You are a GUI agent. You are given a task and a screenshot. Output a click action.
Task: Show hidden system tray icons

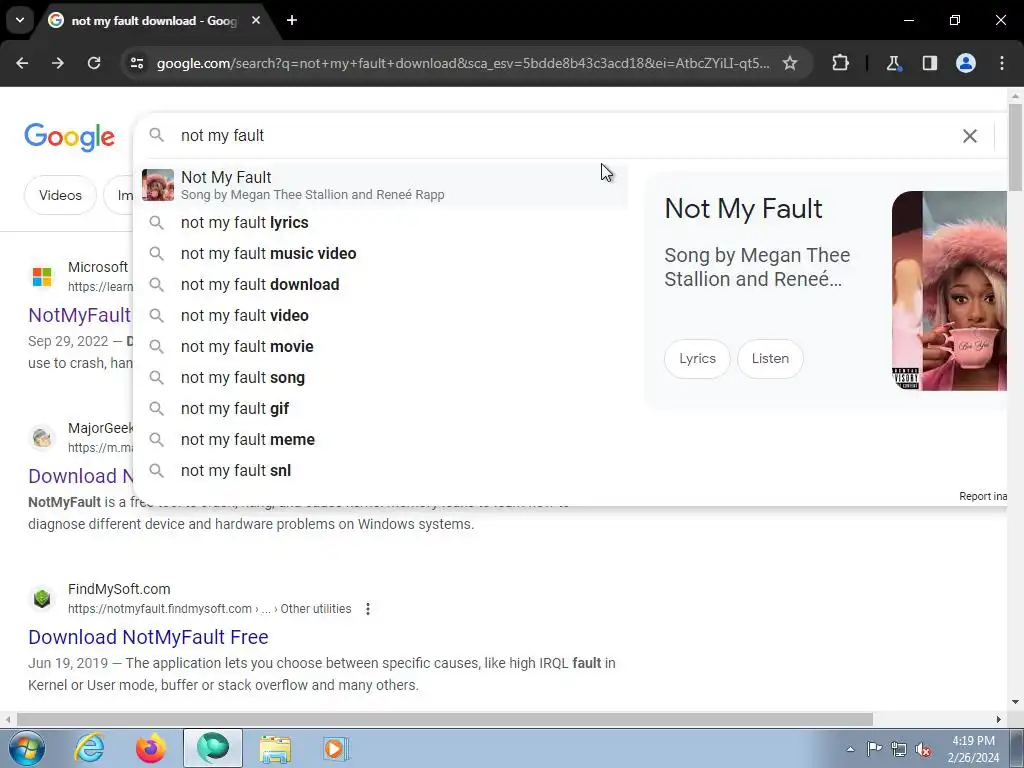(850, 749)
